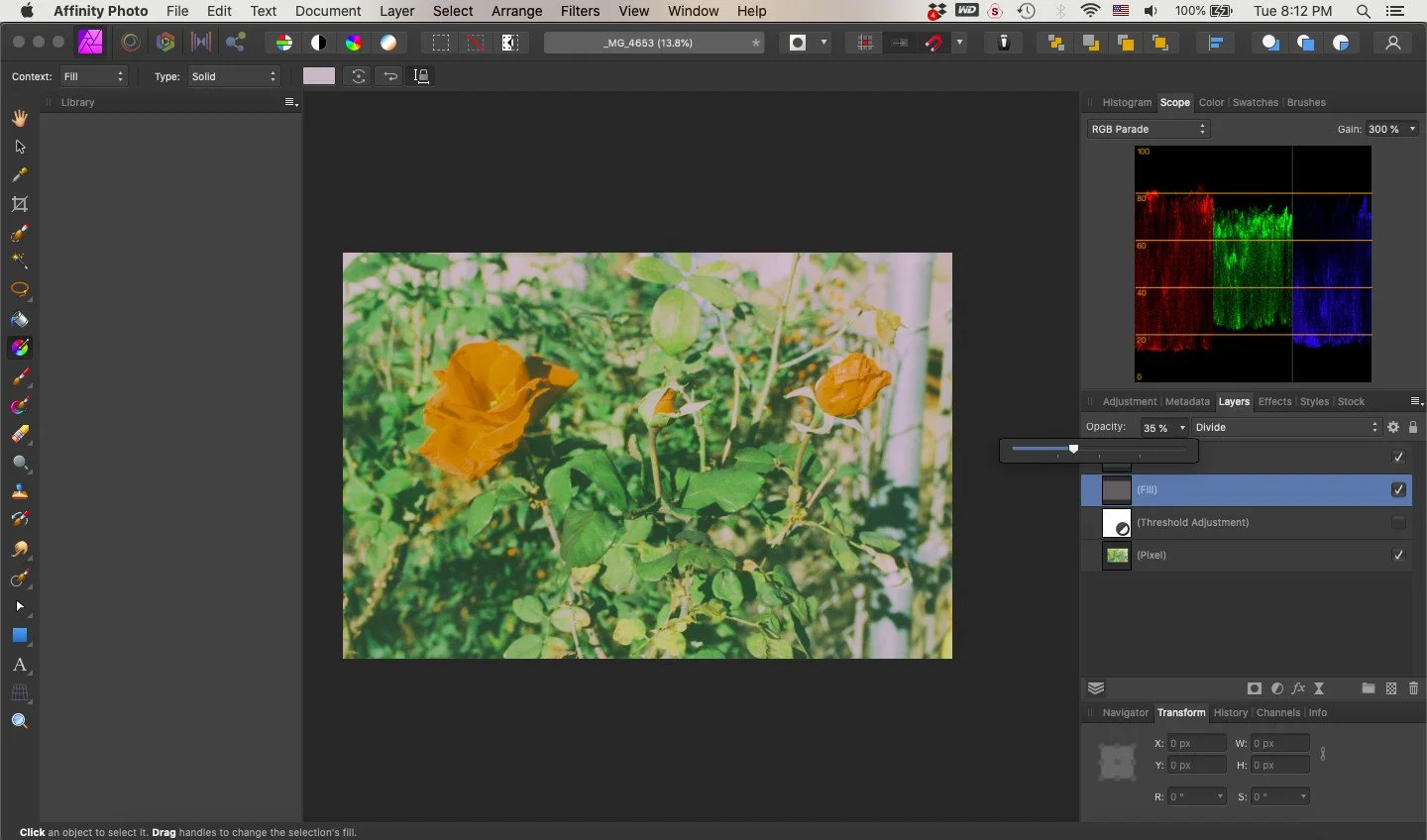Image resolution: width=1427 pixels, height=840 pixels.
Task: Click the fill color swatch in context toolbar
Action: click(x=318, y=76)
